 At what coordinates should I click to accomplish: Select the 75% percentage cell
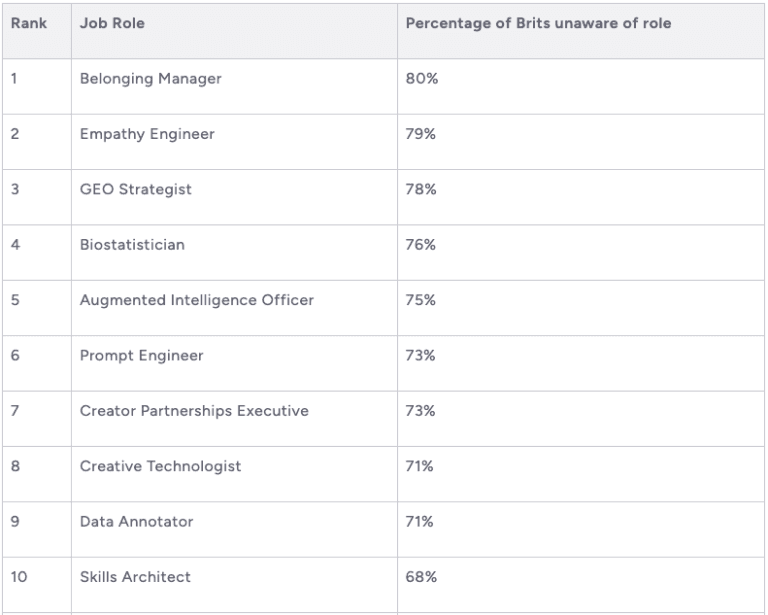[x=421, y=300]
